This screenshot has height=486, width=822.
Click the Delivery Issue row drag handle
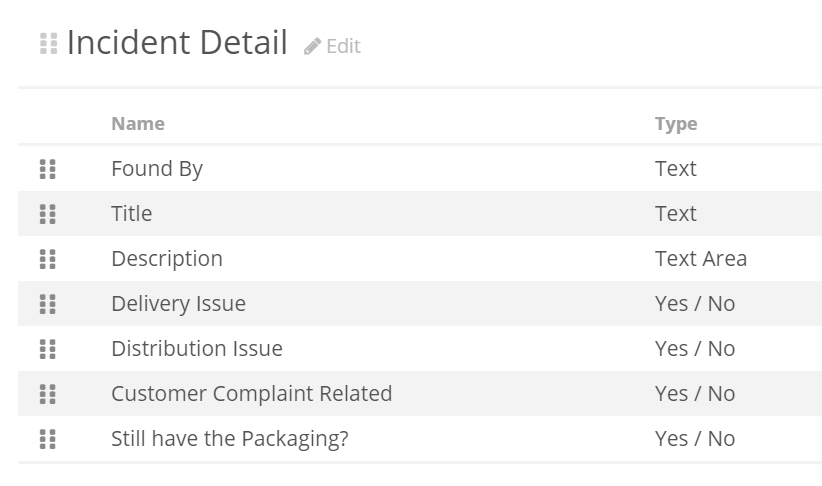click(48, 304)
